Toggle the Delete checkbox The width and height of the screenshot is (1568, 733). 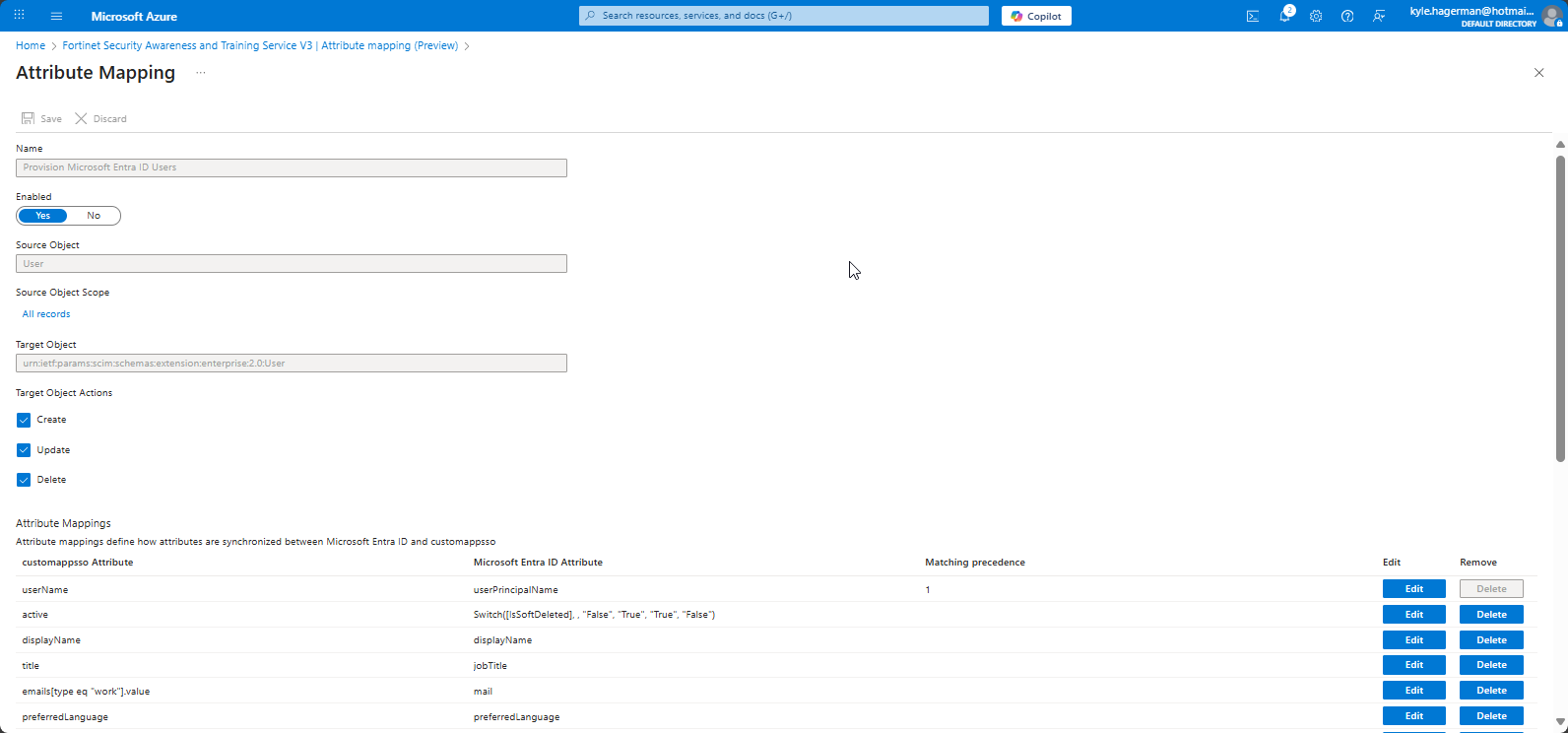coord(24,480)
